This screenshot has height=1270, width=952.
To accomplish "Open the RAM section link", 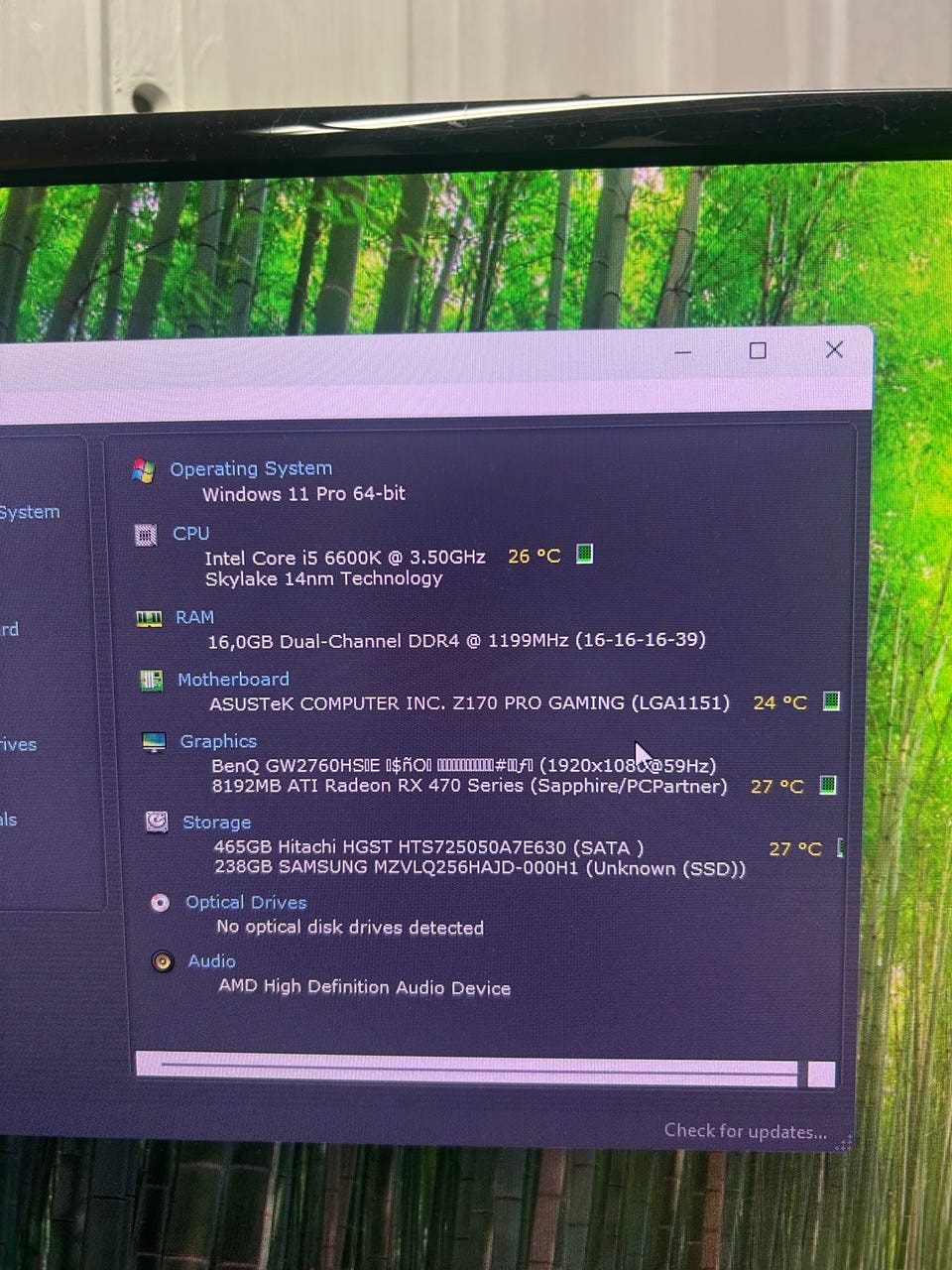I will [x=194, y=617].
